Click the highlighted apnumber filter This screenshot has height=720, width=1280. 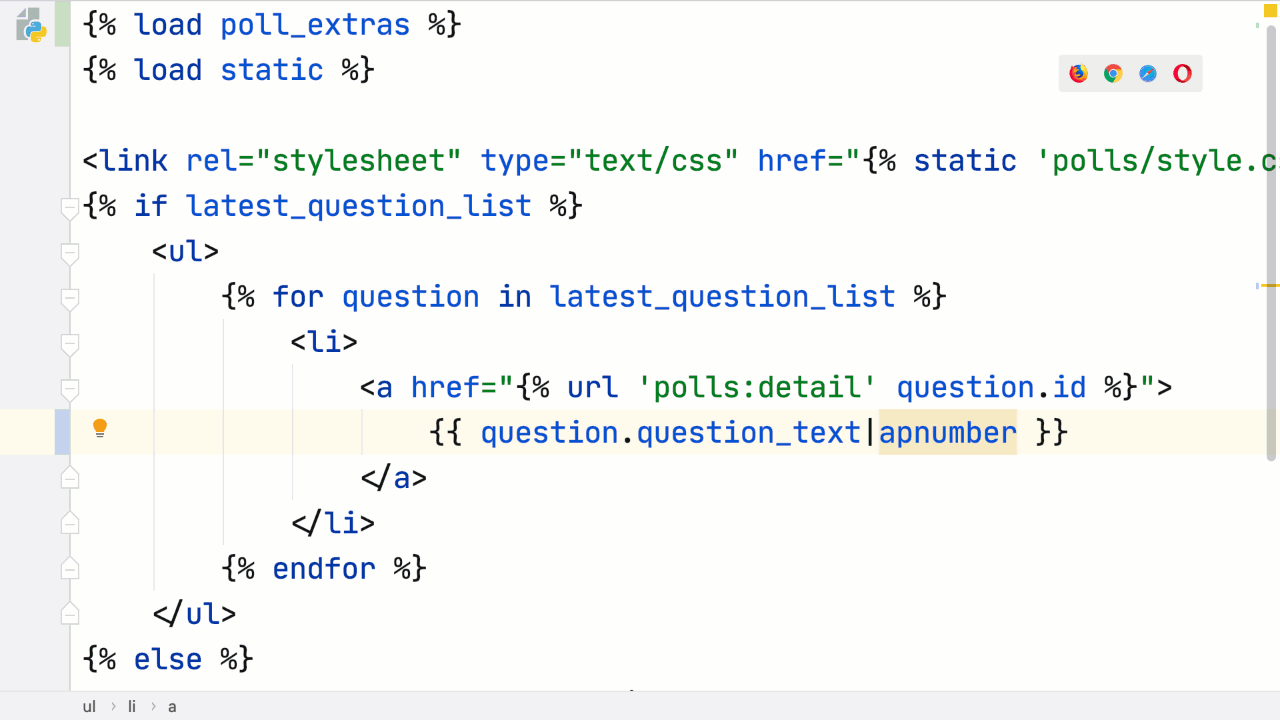tap(948, 433)
